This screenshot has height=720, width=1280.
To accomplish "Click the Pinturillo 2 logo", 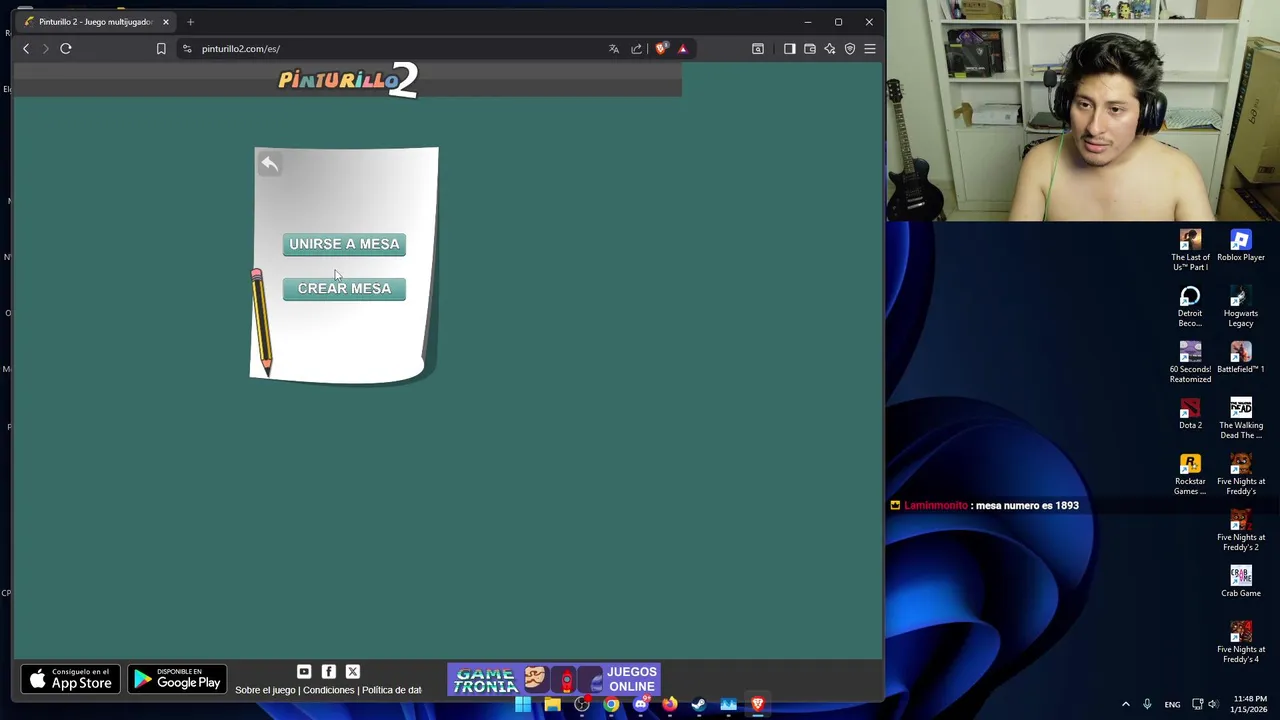I will click(347, 80).
